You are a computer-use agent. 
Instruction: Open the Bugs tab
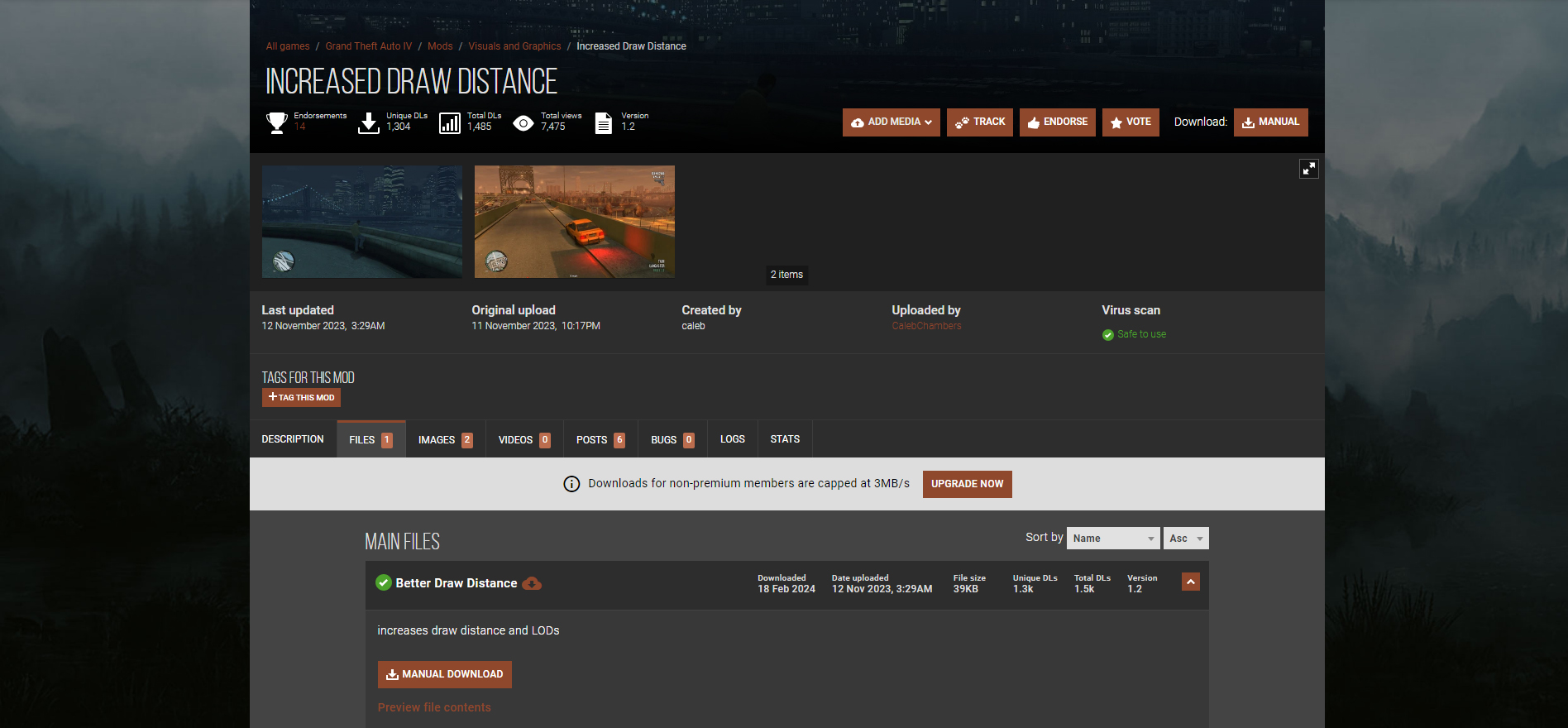673,439
